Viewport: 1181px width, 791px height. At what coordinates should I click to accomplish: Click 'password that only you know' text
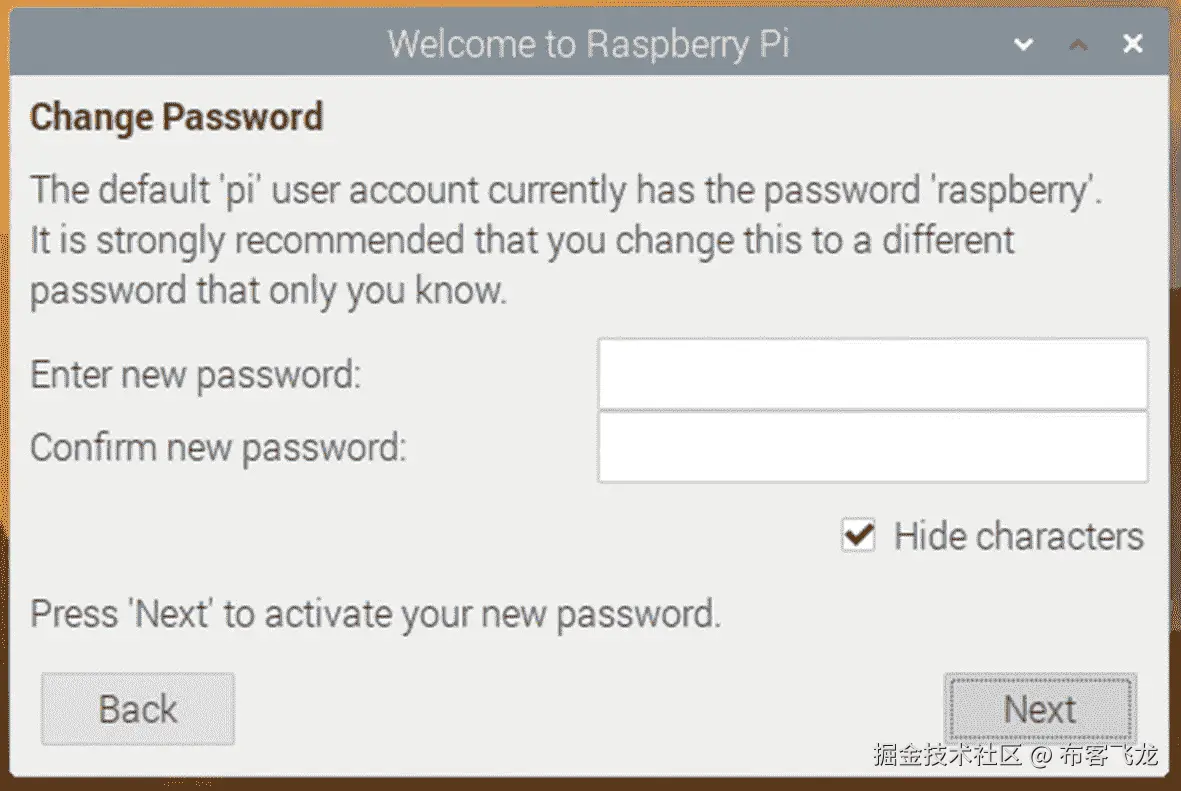[268, 291]
